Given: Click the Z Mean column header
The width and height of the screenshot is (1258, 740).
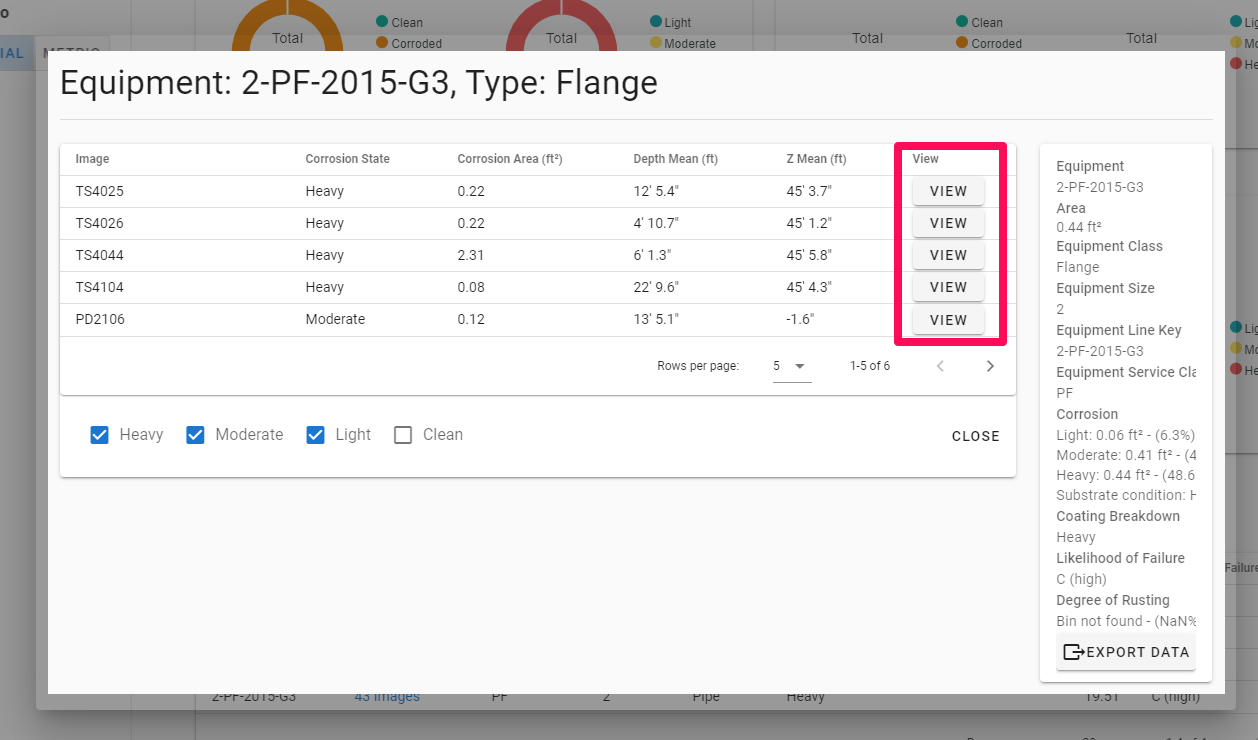Looking at the screenshot, I should pos(816,159).
